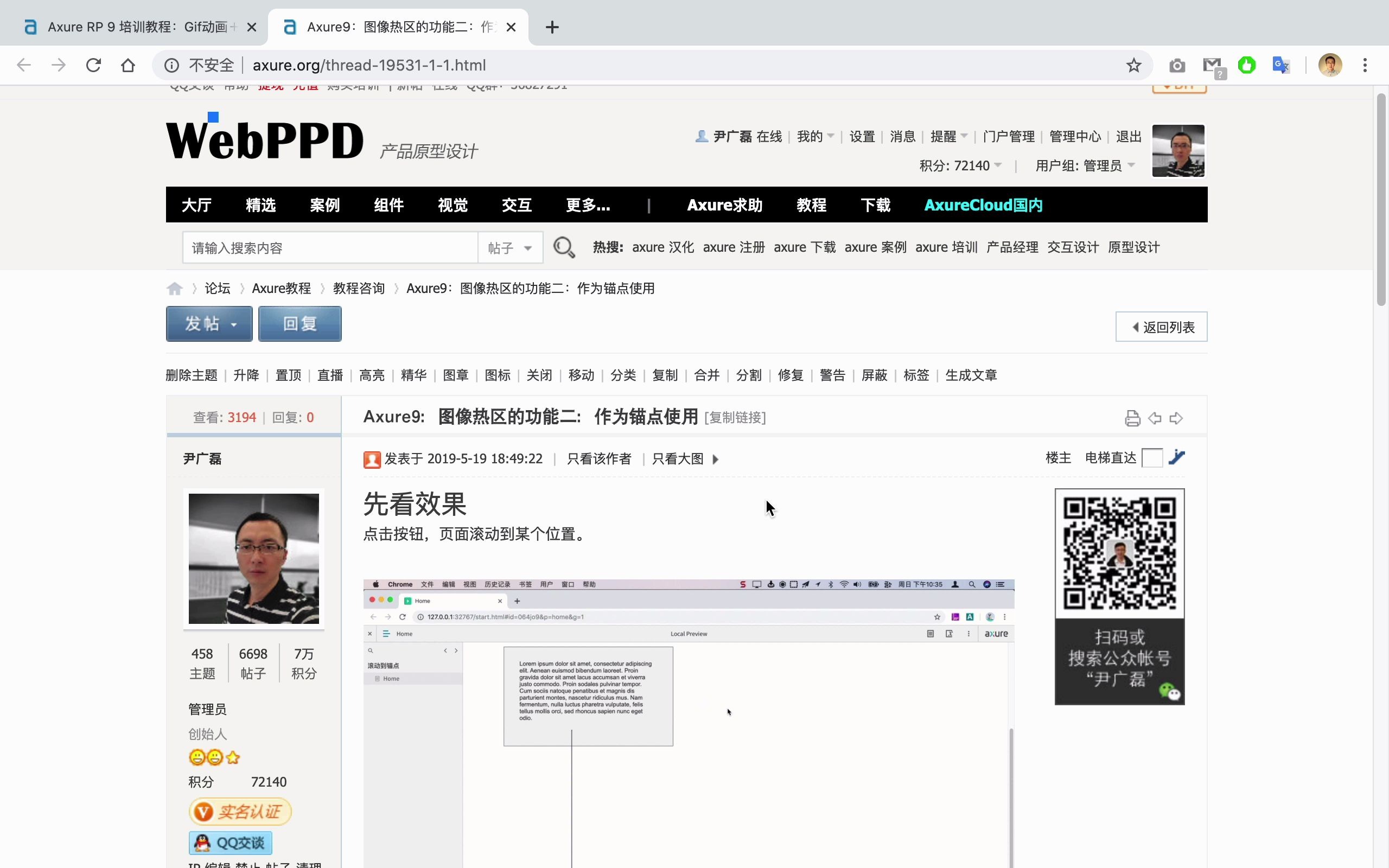Click the 返回列表 button
Image resolution: width=1389 pixels, height=868 pixels.
click(1161, 327)
